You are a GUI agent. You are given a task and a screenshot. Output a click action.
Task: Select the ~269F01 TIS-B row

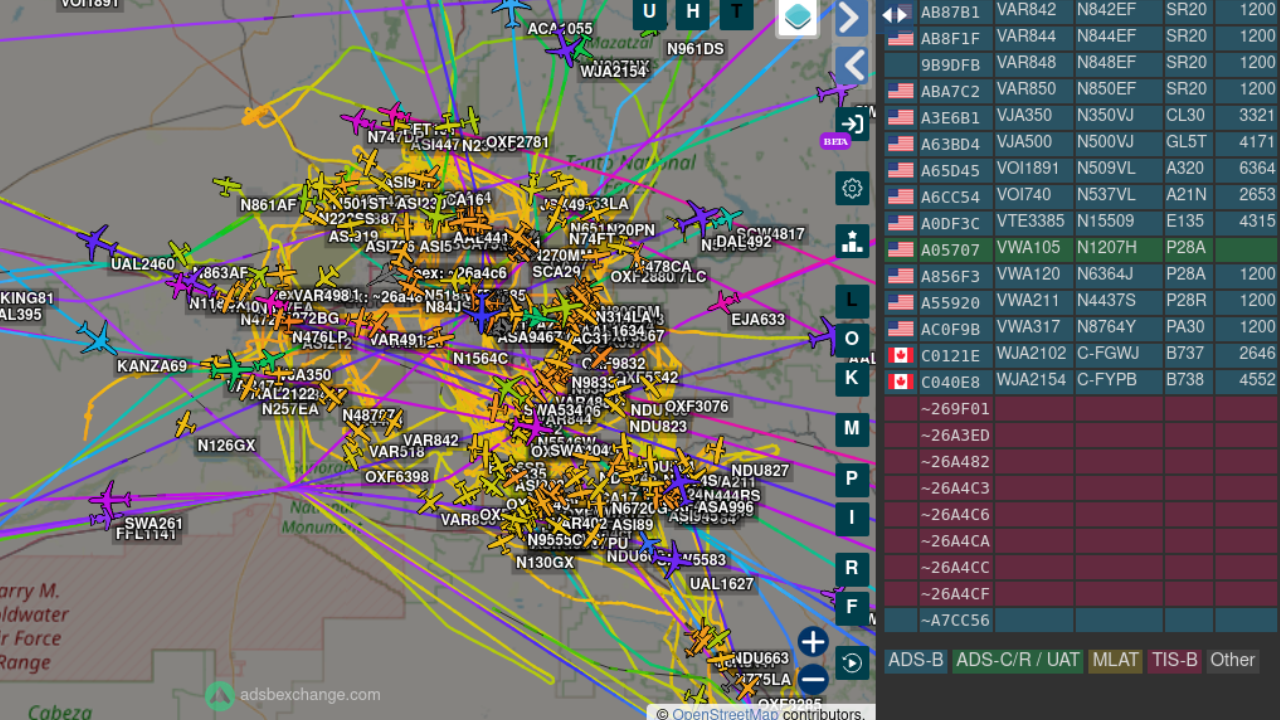coord(1080,408)
